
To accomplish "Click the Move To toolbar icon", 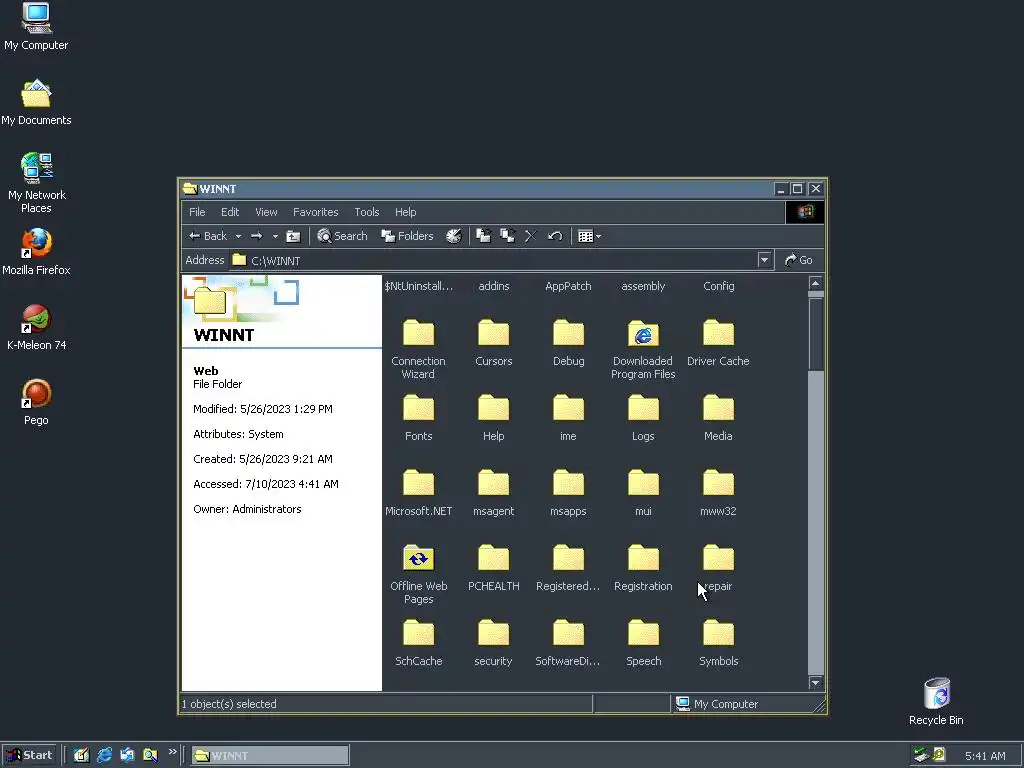I will point(484,236).
